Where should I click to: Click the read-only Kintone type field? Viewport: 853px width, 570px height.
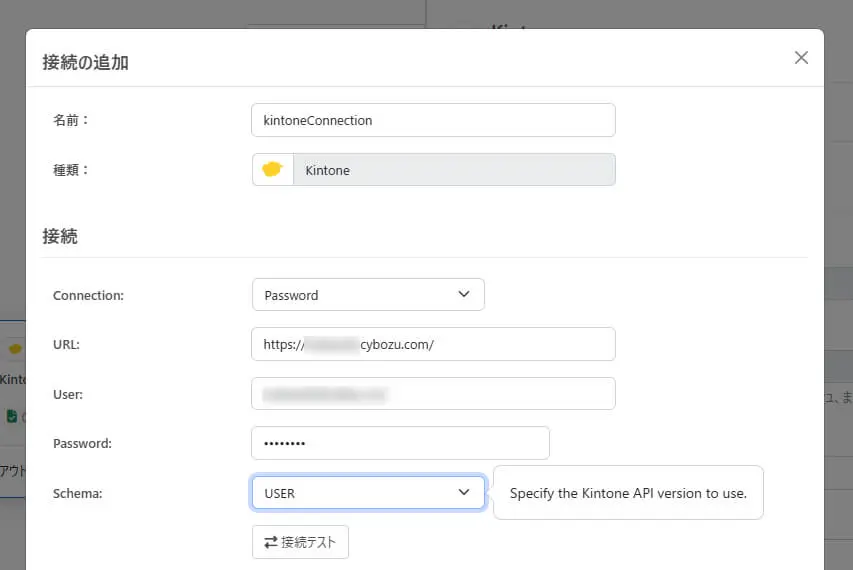(x=453, y=170)
